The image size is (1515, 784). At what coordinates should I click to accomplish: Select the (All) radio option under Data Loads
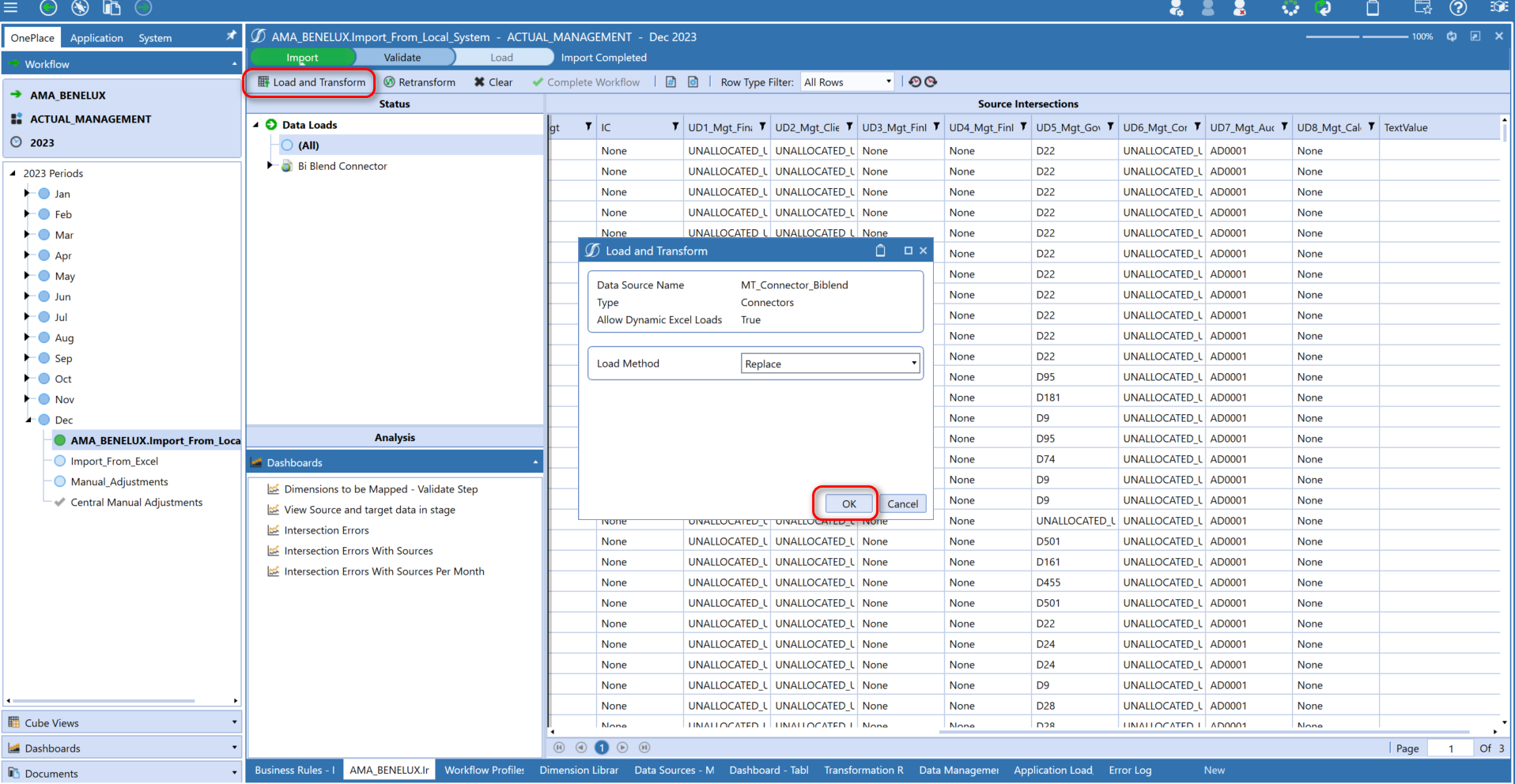pyautogui.click(x=286, y=145)
